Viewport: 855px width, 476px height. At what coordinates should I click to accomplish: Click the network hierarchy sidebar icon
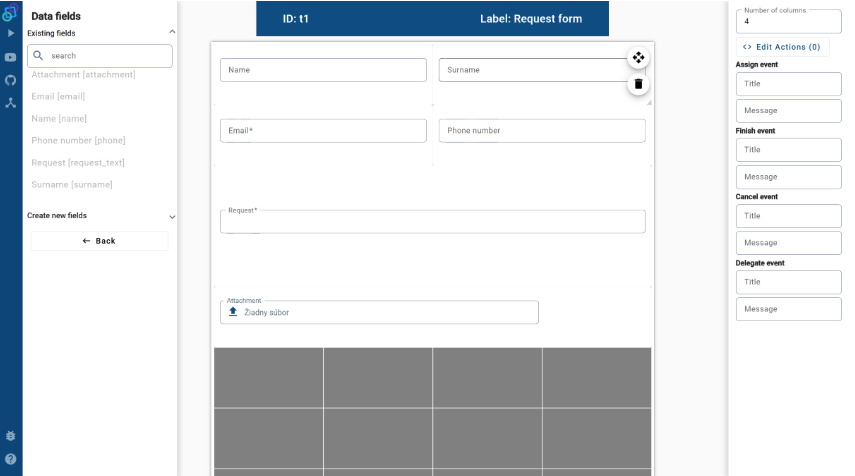11,103
